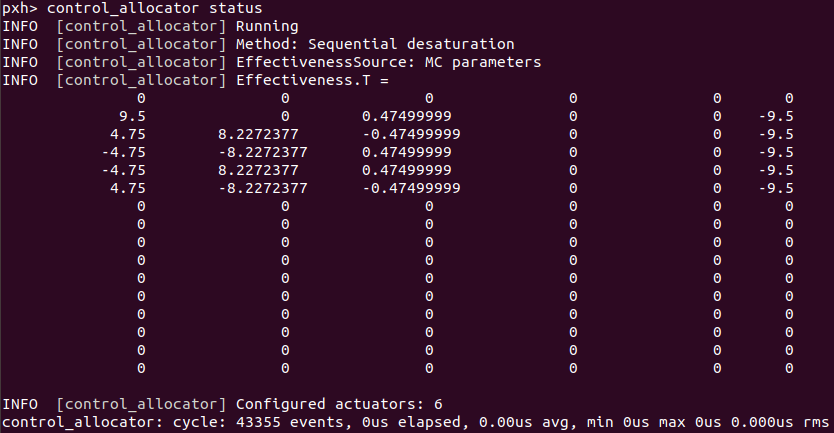Click 'Method: Sequential desaturation' text
This screenshot has width=834, height=433.
375,44
